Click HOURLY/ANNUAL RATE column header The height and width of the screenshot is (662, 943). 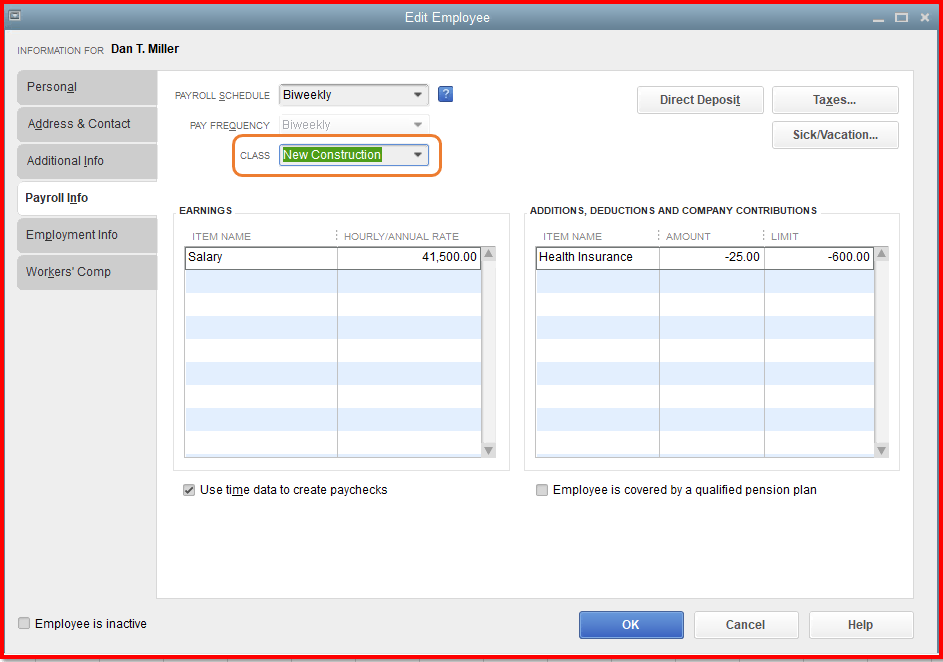[401, 236]
